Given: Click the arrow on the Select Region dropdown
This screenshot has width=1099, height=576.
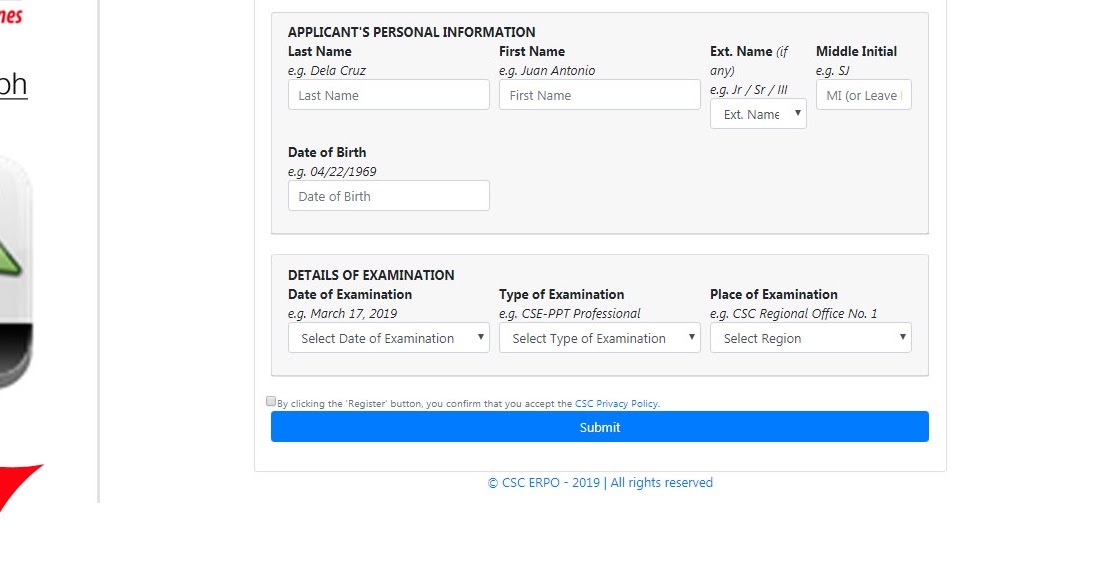Looking at the screenshot, I should point(903,337).
